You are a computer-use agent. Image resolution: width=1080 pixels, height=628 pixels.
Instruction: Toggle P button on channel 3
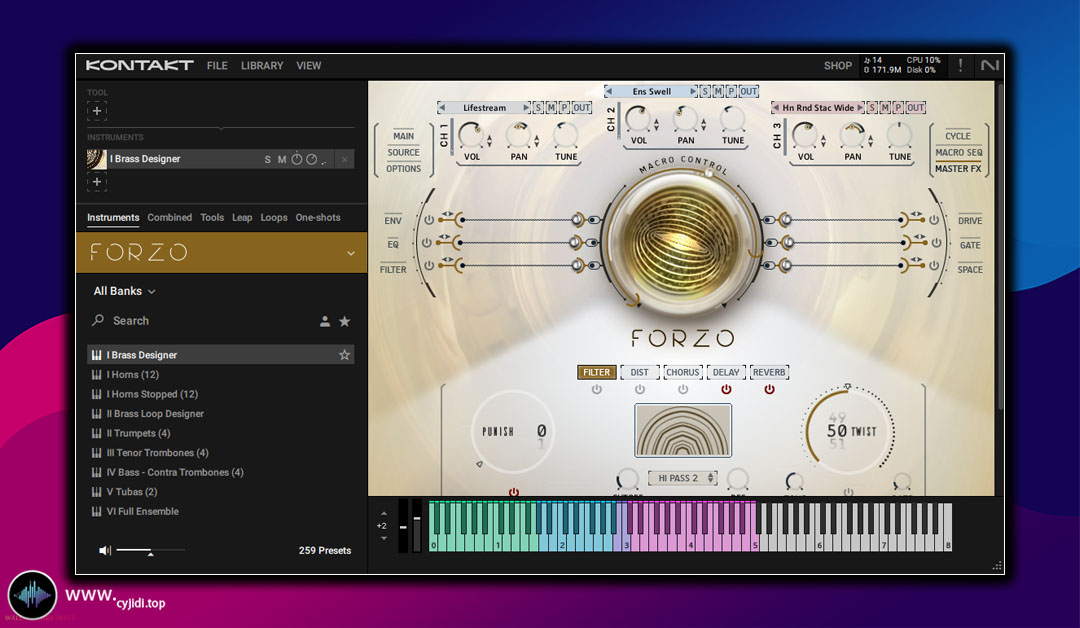(x=898, y=107)
